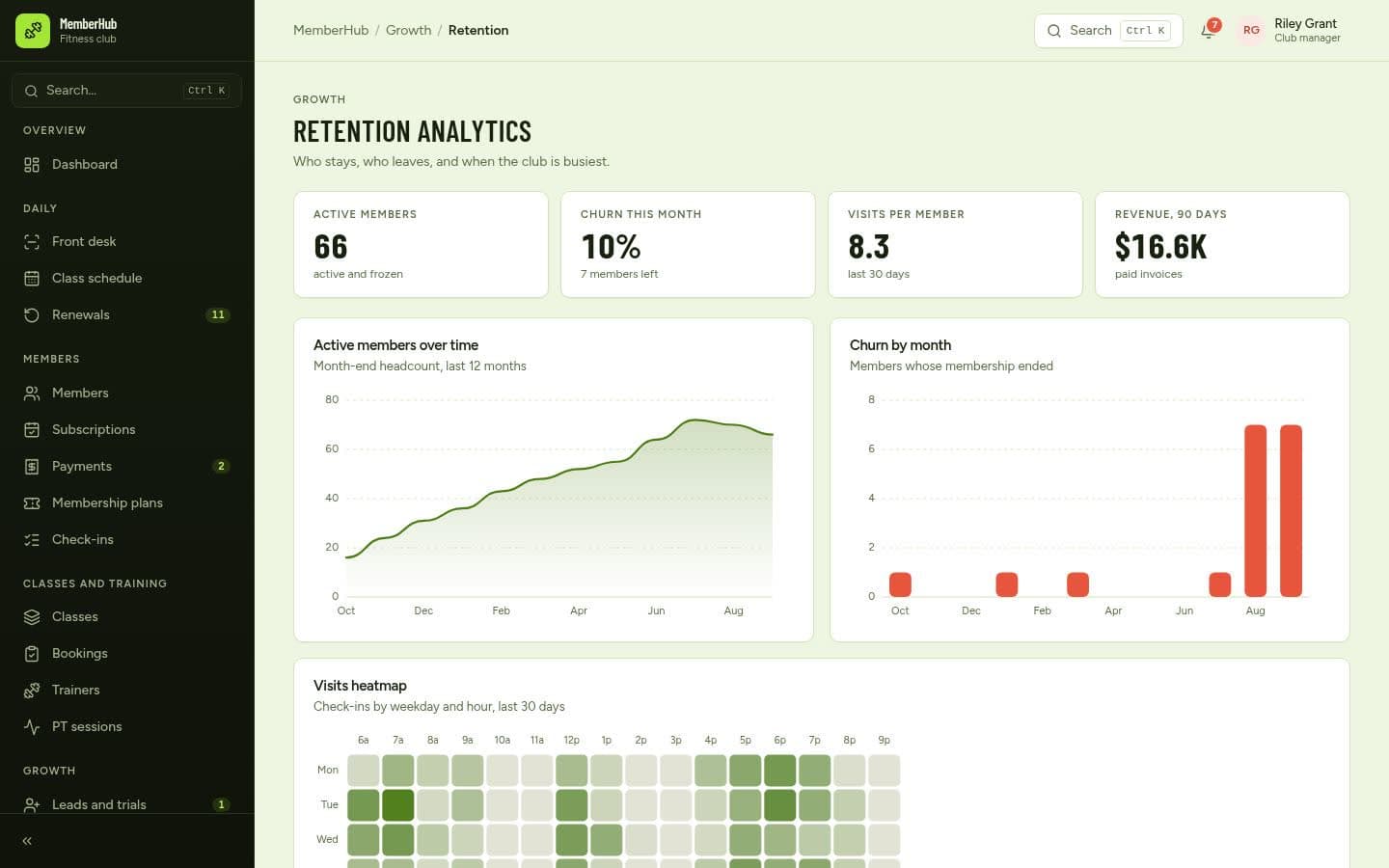Viewport: 1389px width, 868px height.
Task: Open Renewals menu item
Action: [127, 315]
